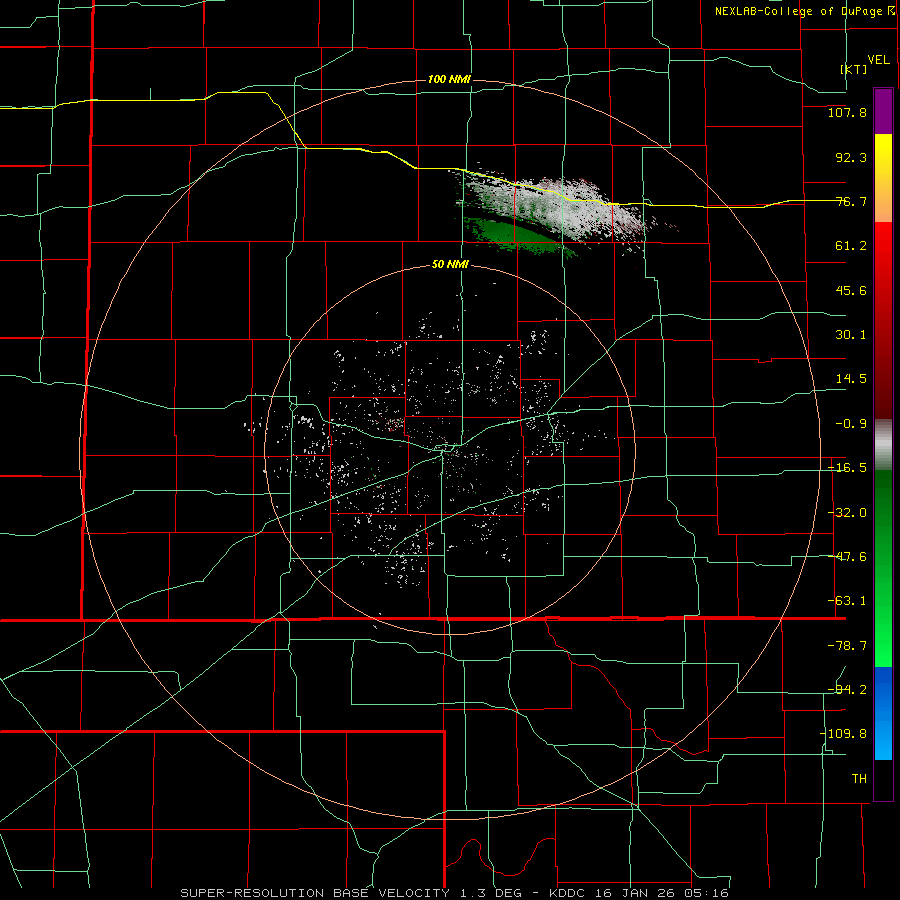Click the gray near-zero segment of color bar
This screenshot has height=900, width=900.
pos(883,445)
